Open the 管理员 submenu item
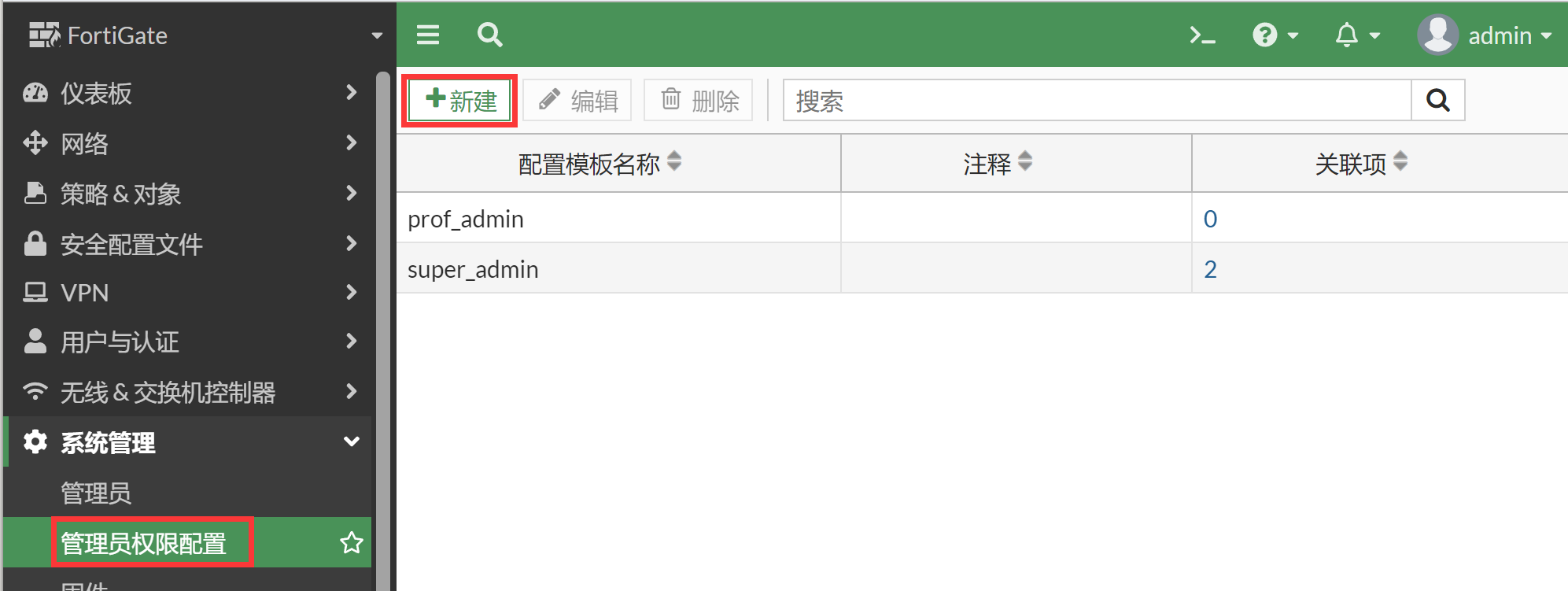The width and height of the screenshot is (1568, 591). click(96, 493)
